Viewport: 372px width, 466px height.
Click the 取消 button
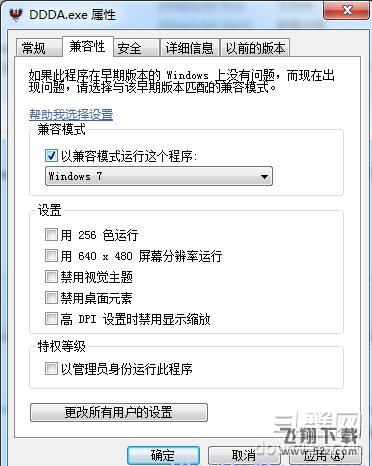(244, 455)
